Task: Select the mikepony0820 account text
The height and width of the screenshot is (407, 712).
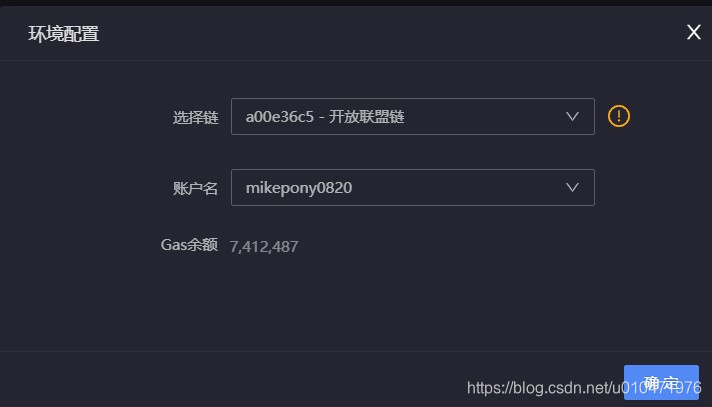Action: (x=299, y=188)
